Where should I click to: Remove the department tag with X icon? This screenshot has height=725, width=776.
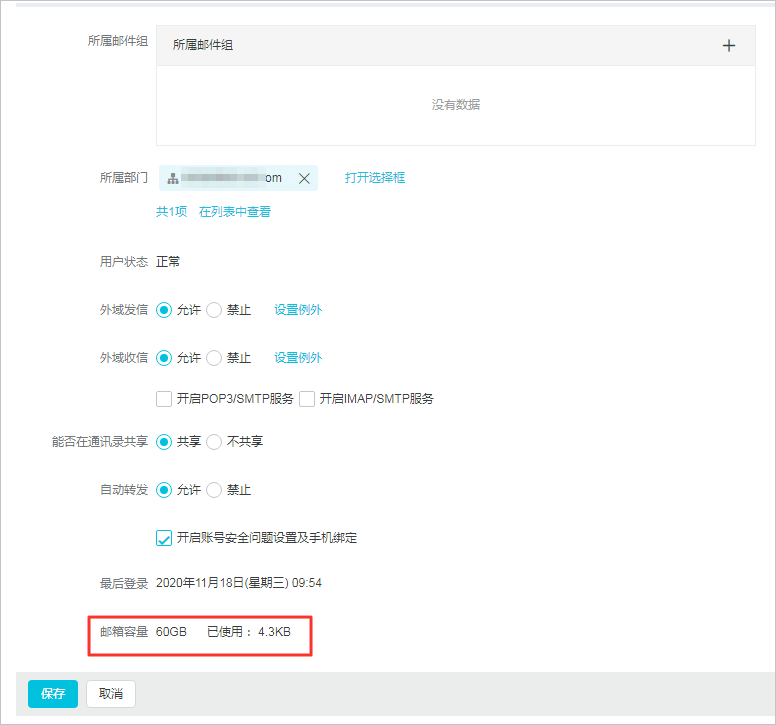coord(304,179)
